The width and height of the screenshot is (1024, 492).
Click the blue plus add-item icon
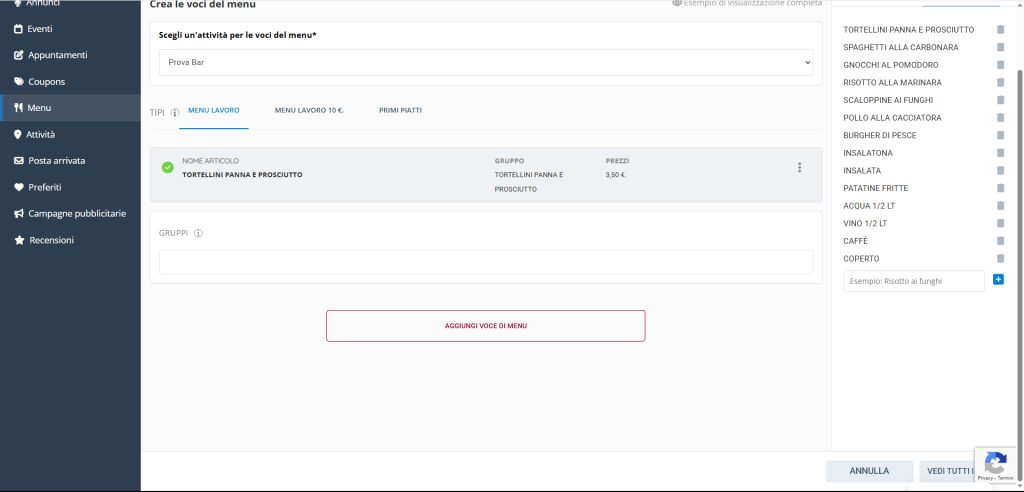(x=998, y=280)
